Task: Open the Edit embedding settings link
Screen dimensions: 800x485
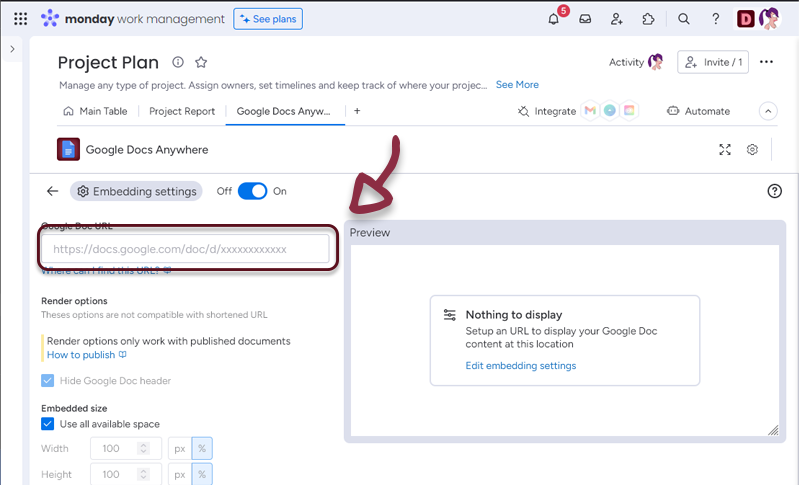Action: click(520, 366)
